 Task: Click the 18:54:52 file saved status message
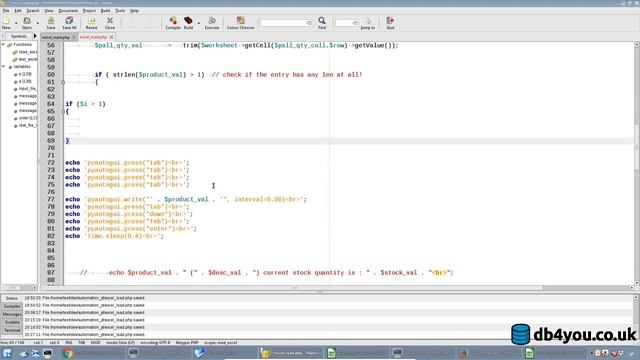[x=84, y=305]
